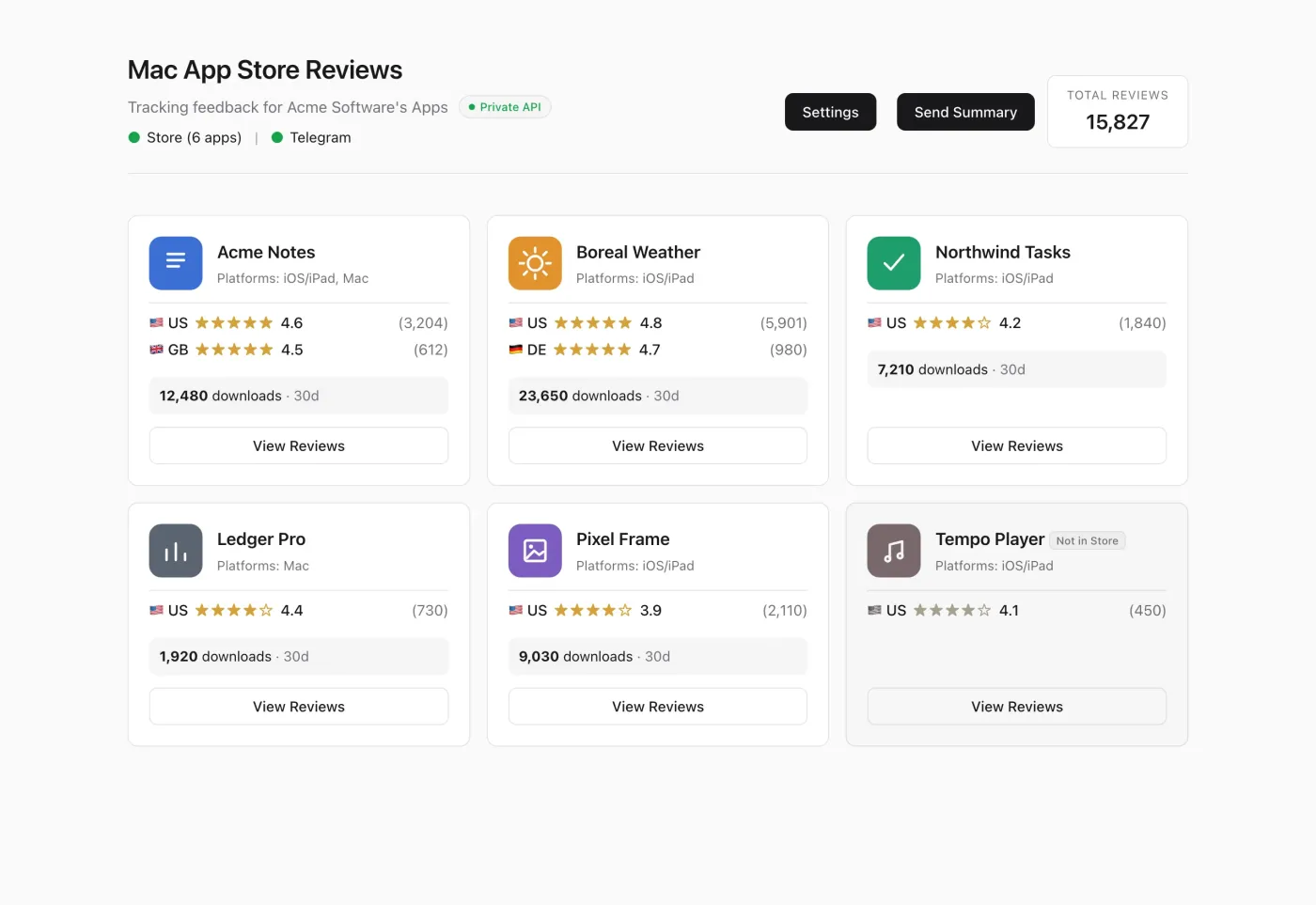Viewport: 1316px width, 905px height.
Task: Click the 9,030 downloads stat
Action: 658,656
